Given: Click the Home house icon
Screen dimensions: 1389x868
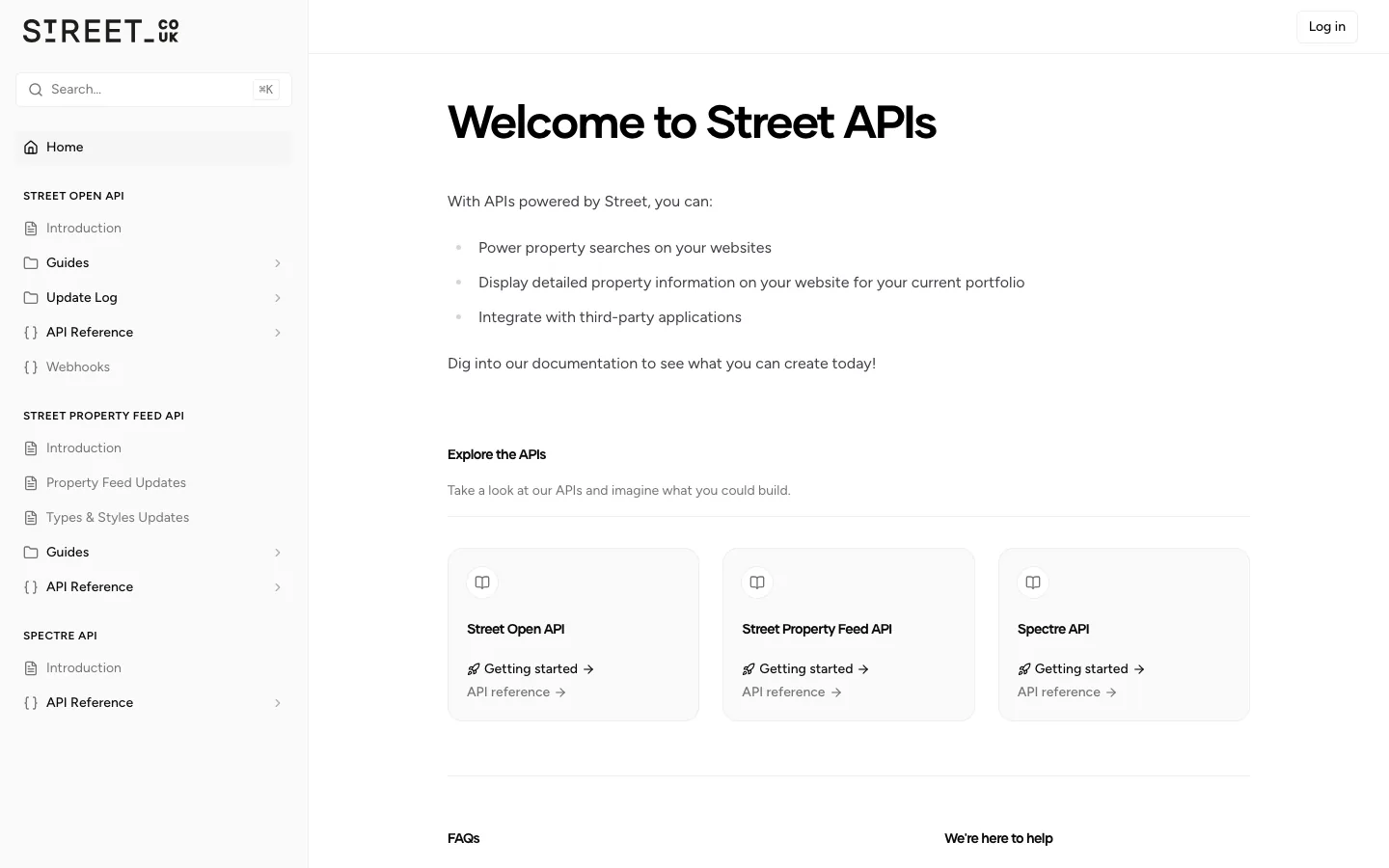Looking at the screenshot, I should click(x=31, y=148).
